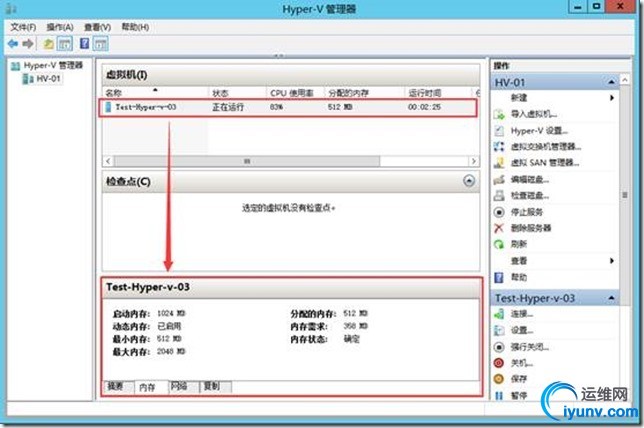644x428 pixels.
Task: Go forward with the right arrow toolbar icon
Action: [28, 44]
